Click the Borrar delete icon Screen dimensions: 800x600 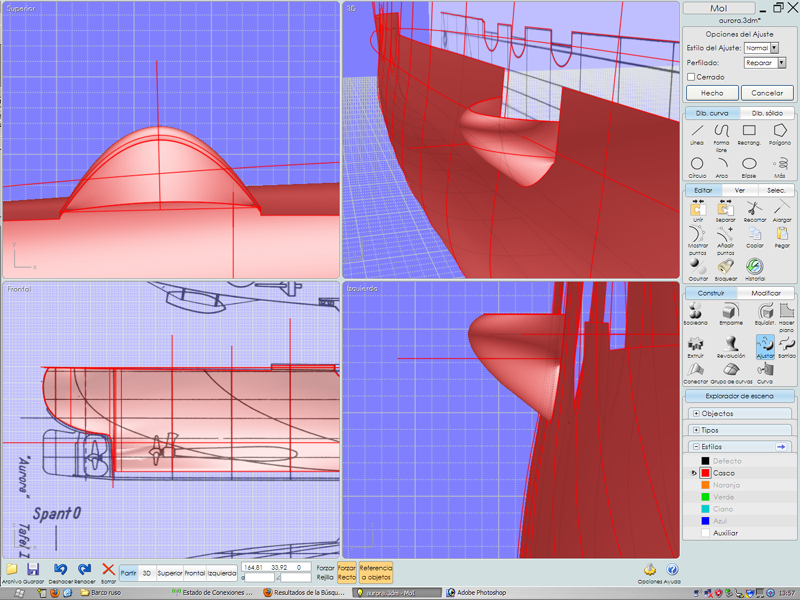pyautogui.click(x=108, y=573)
